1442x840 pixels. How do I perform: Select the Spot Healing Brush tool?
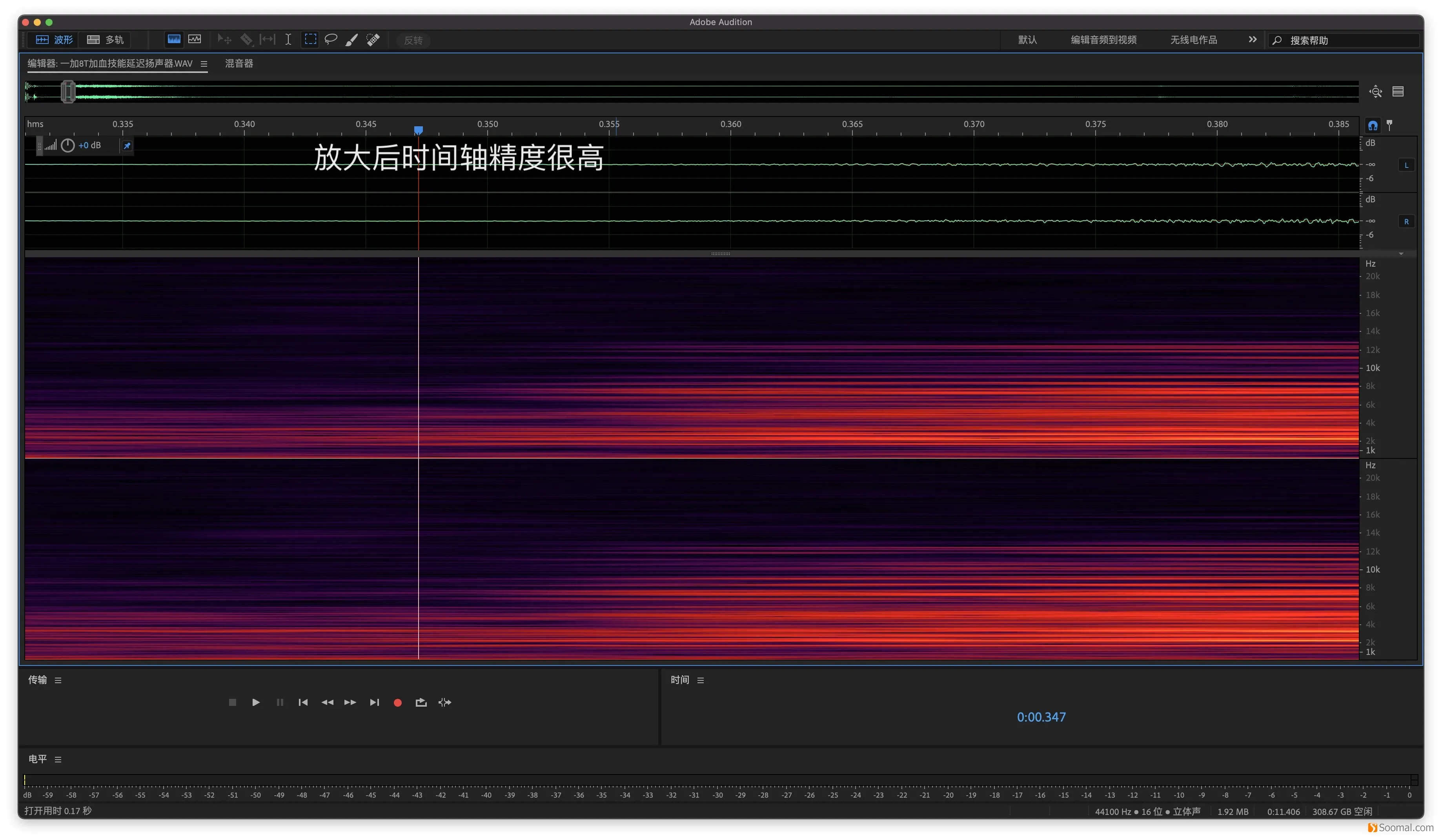373,40
